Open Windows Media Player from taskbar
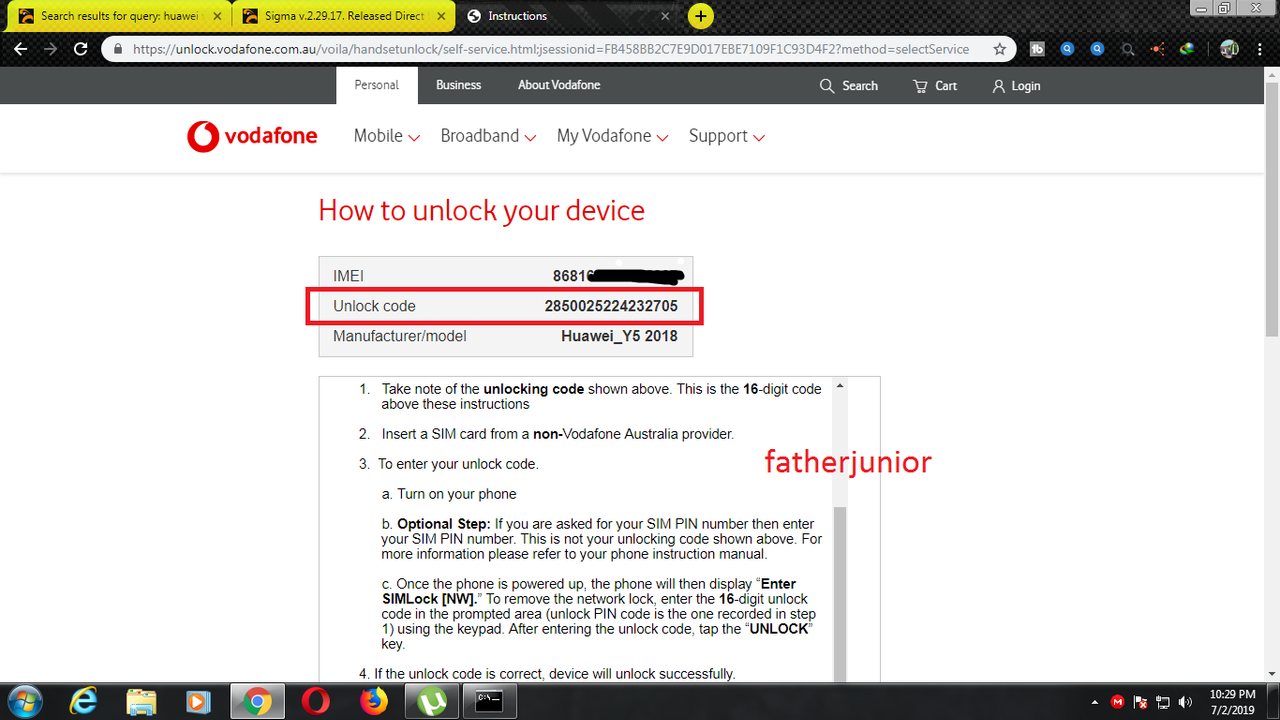This screenshot has width=1280, height=720. pyautogui.click(x=199, y=702)
